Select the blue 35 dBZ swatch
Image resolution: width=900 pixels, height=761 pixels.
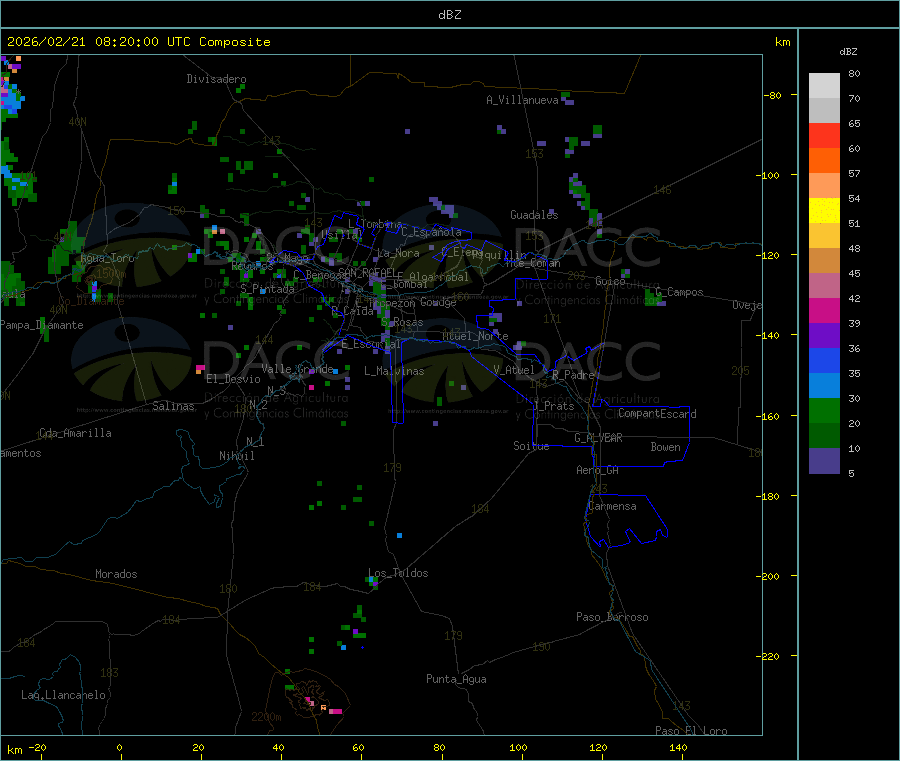[x=824, y=360]
